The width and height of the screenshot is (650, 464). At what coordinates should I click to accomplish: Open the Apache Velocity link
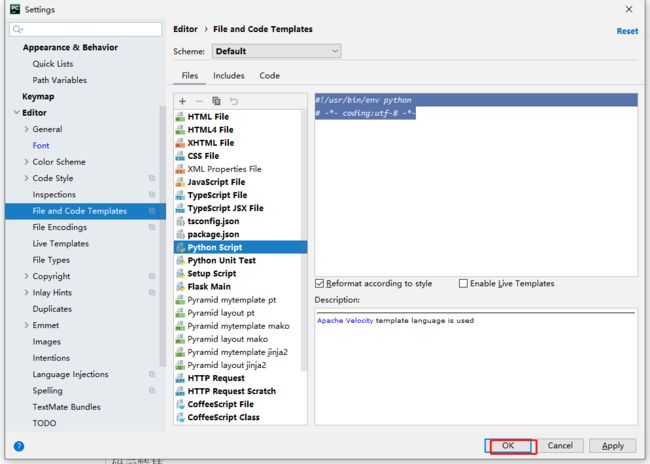coord(345,321)
